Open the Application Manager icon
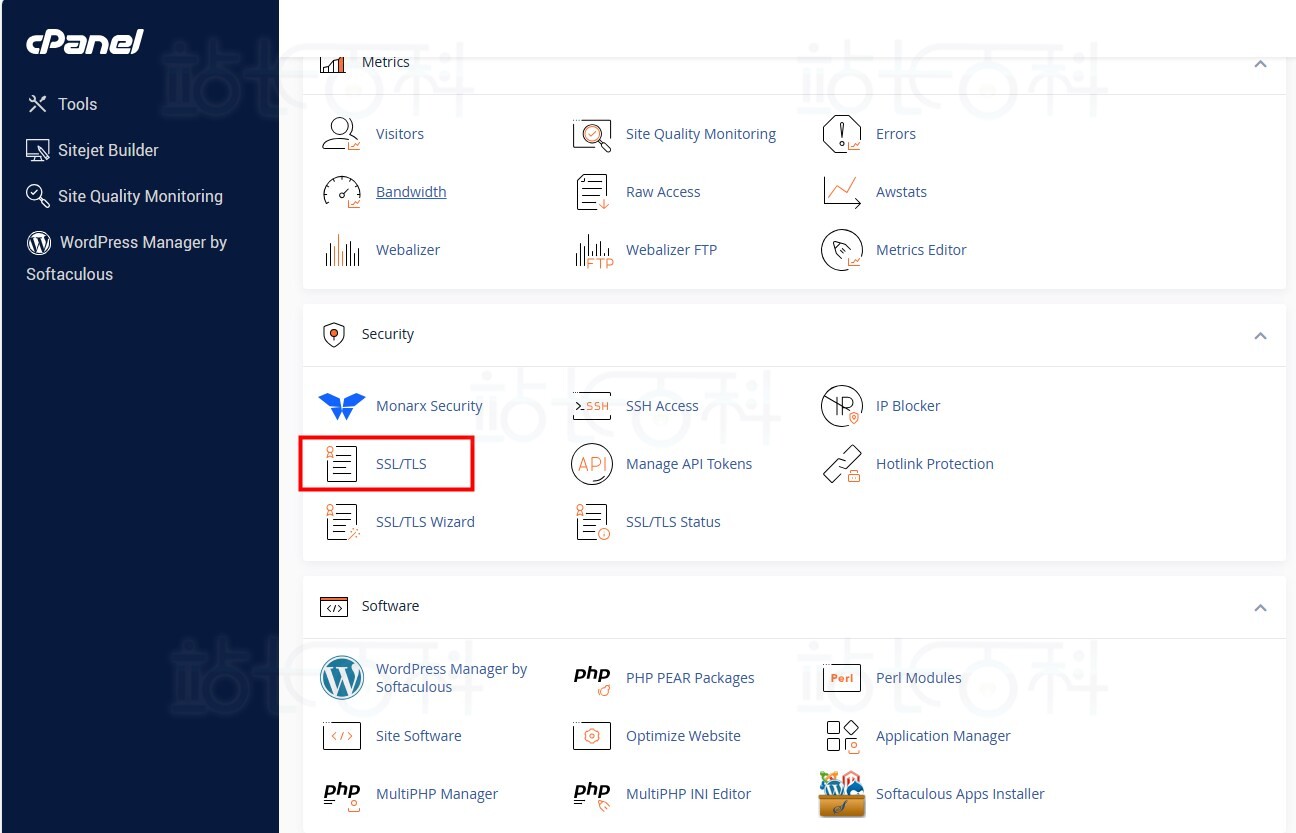 pos(841,736)
